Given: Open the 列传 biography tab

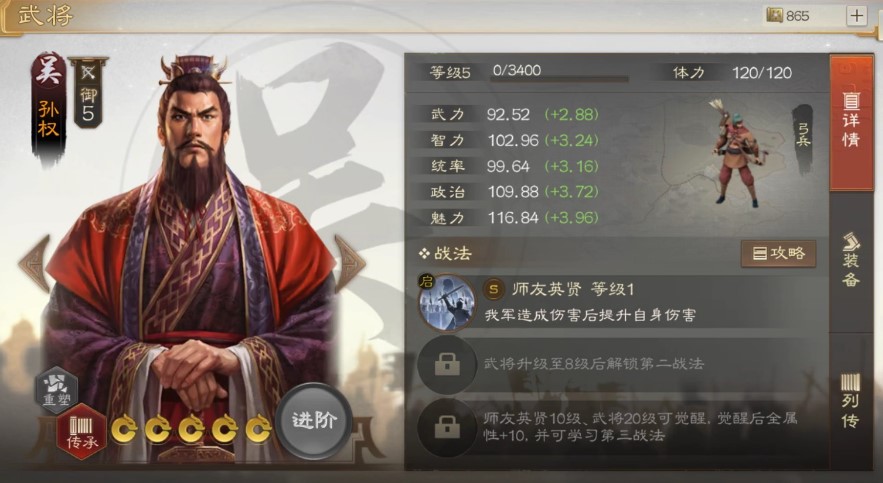Looking at the screenshot, I should click(x=851, y=401).
